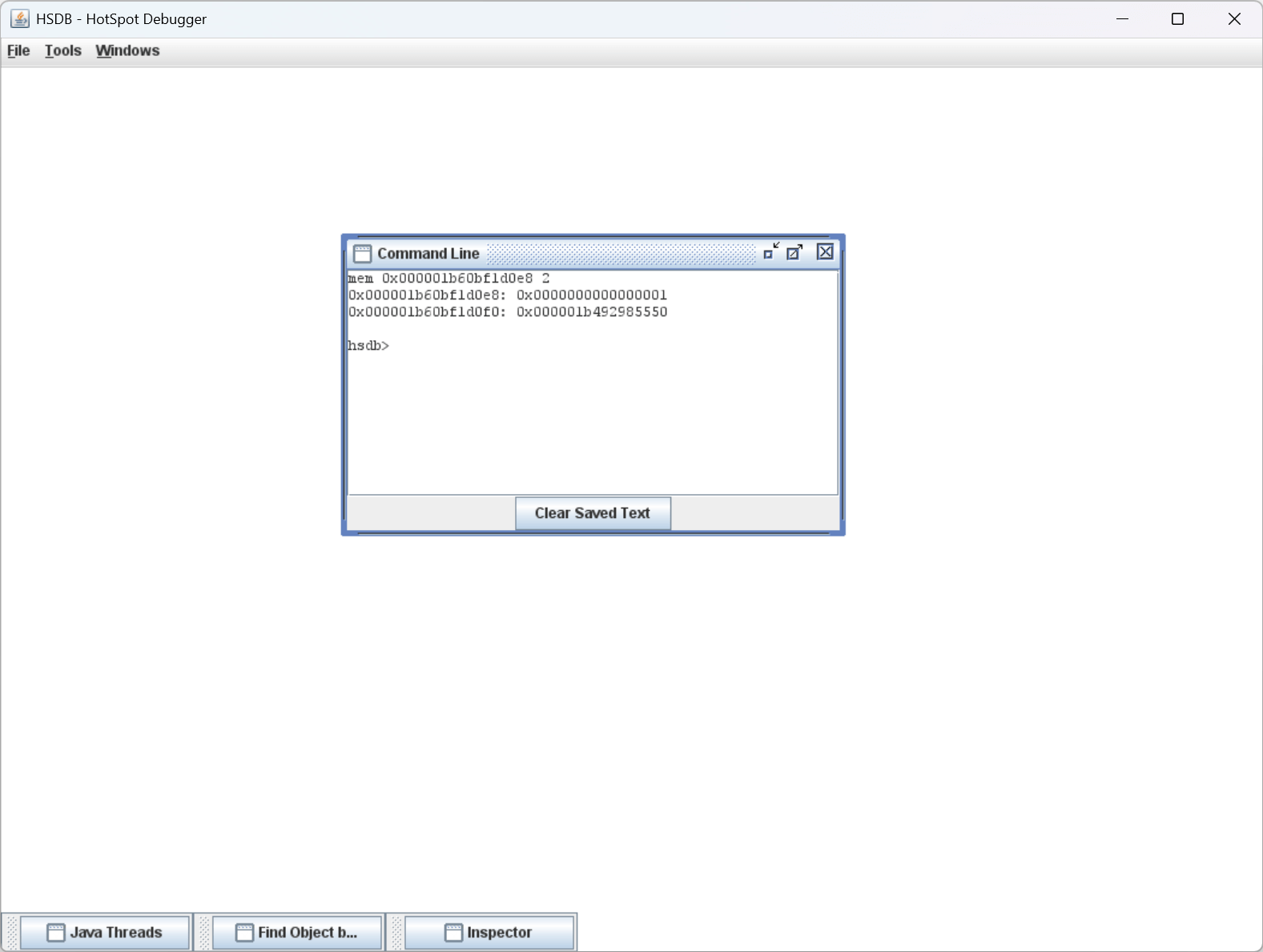Minimize the HSDB main window

[1122, 18]
